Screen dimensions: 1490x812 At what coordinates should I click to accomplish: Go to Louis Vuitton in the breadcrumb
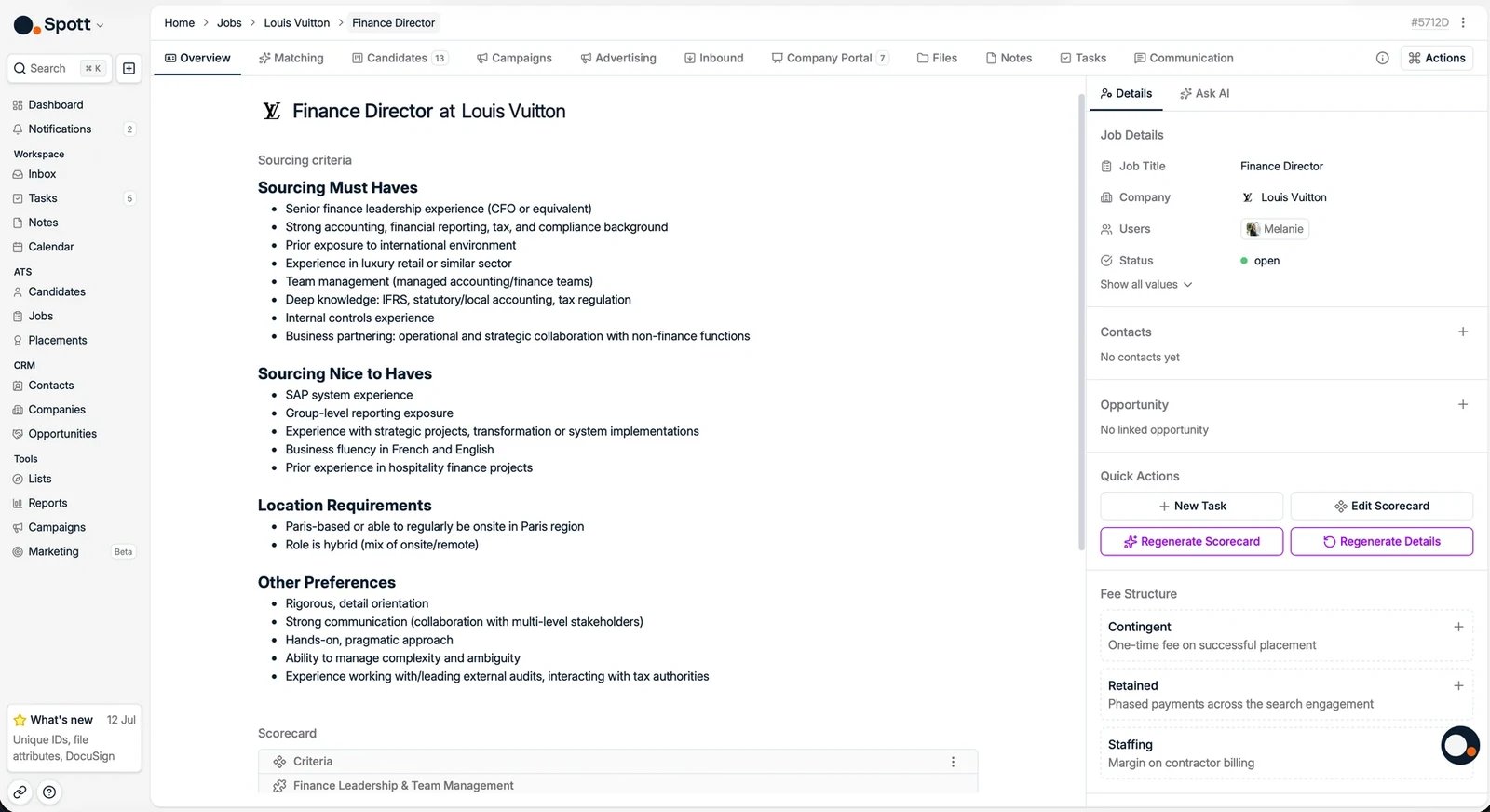297,22
